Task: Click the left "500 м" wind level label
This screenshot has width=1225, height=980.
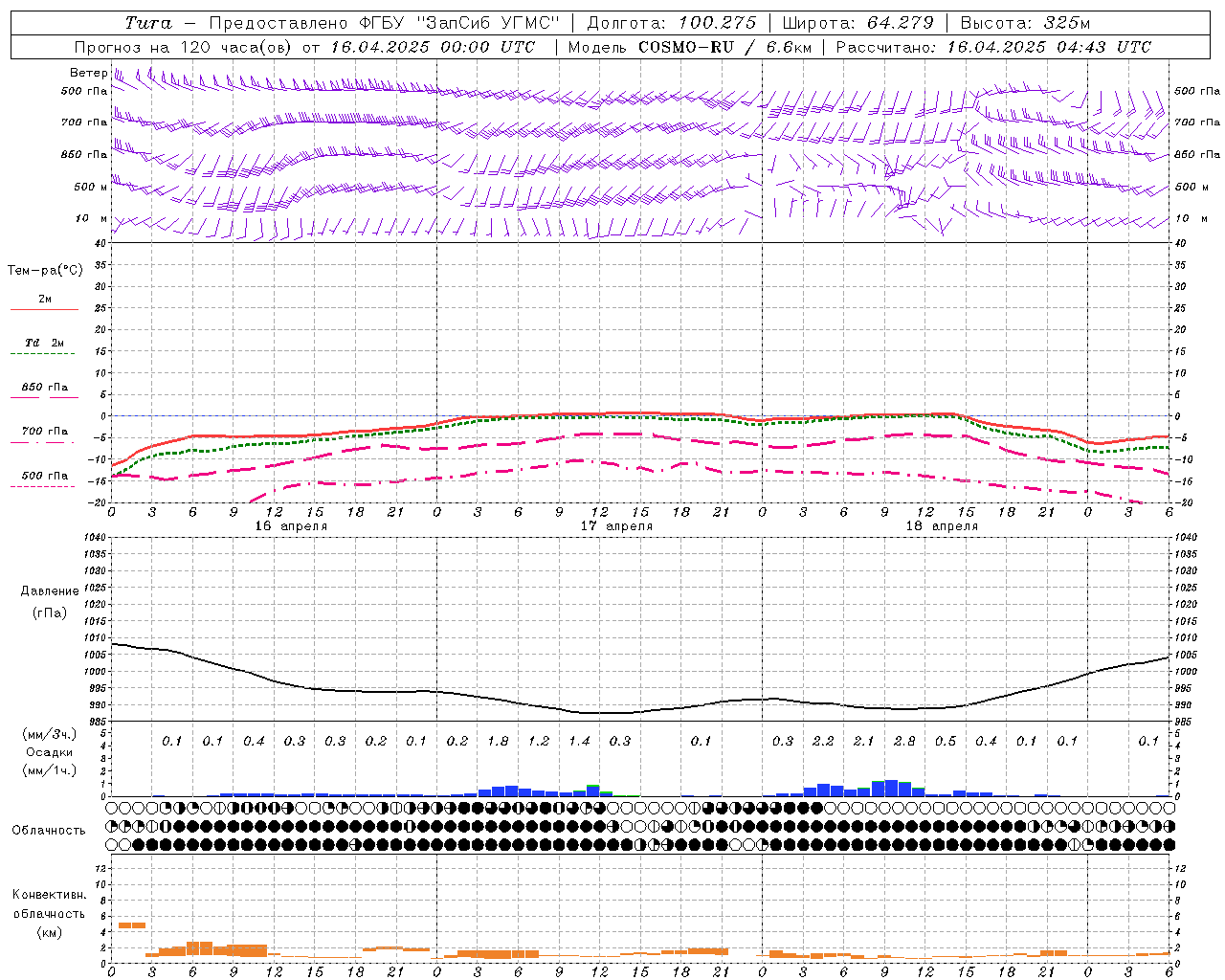Action: tap(91, 187)
